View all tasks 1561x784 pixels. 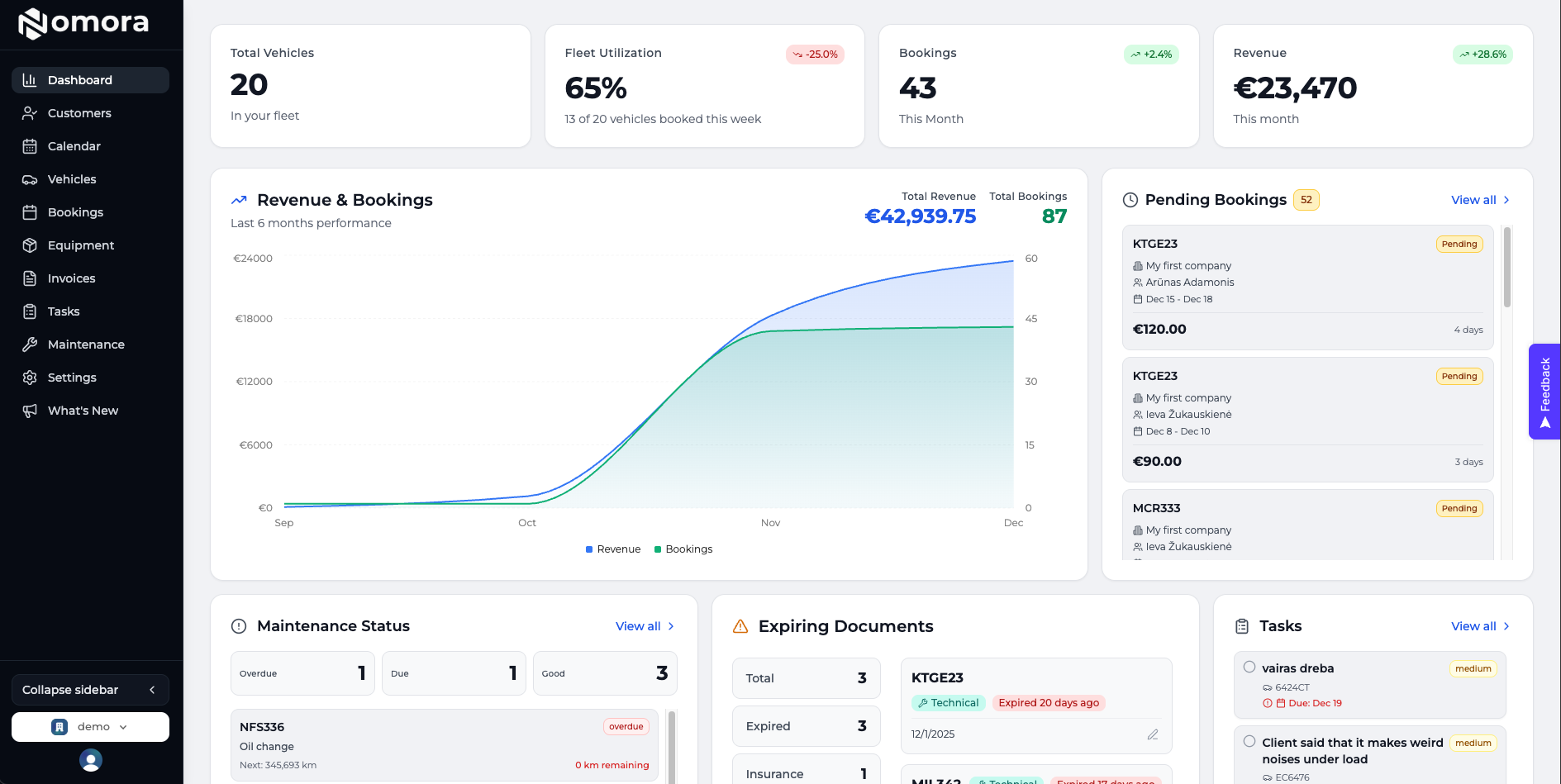(1480, 626)
